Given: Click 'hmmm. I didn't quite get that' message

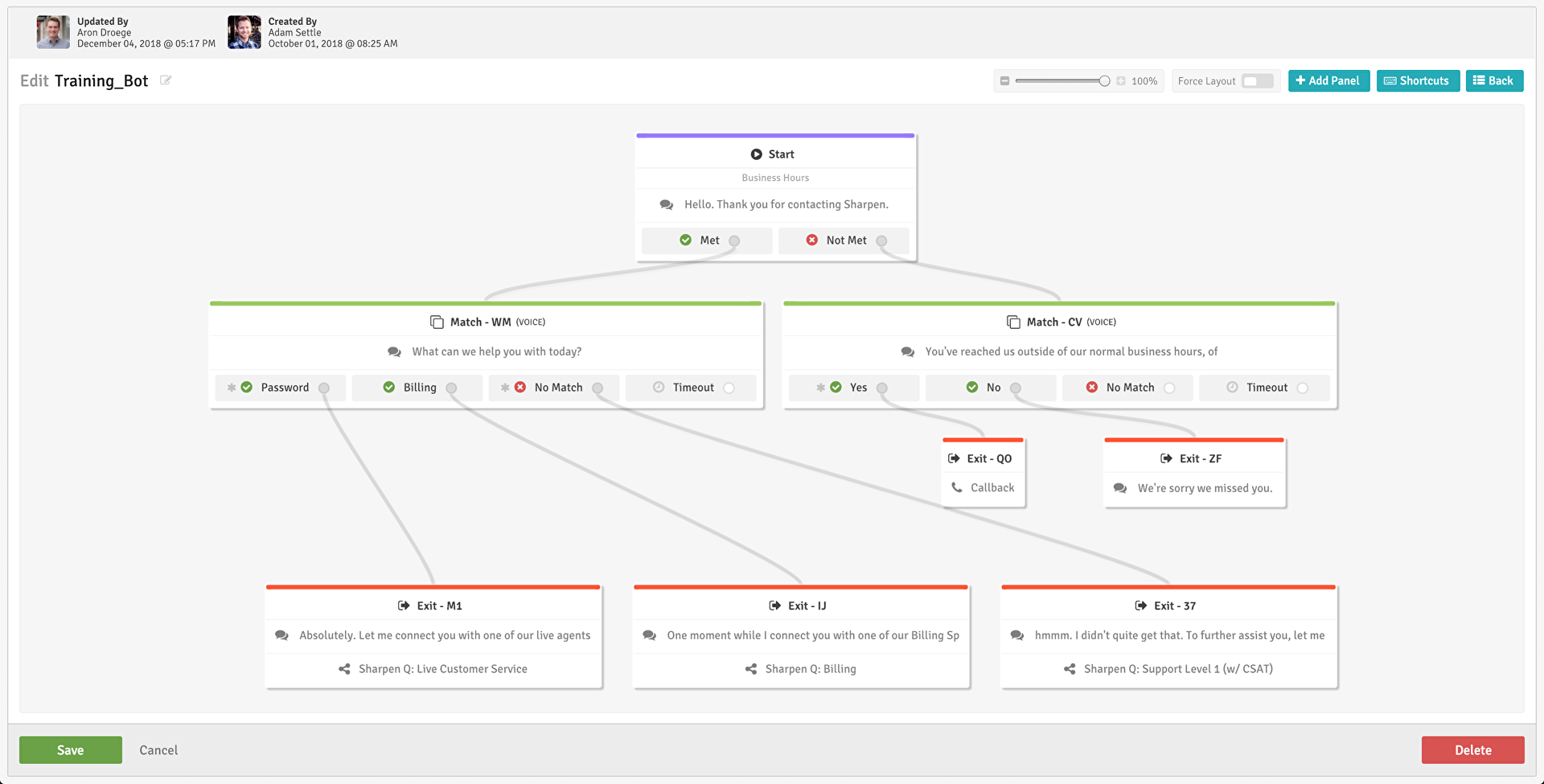Looking at the screenshot, I should (1180, 635).
